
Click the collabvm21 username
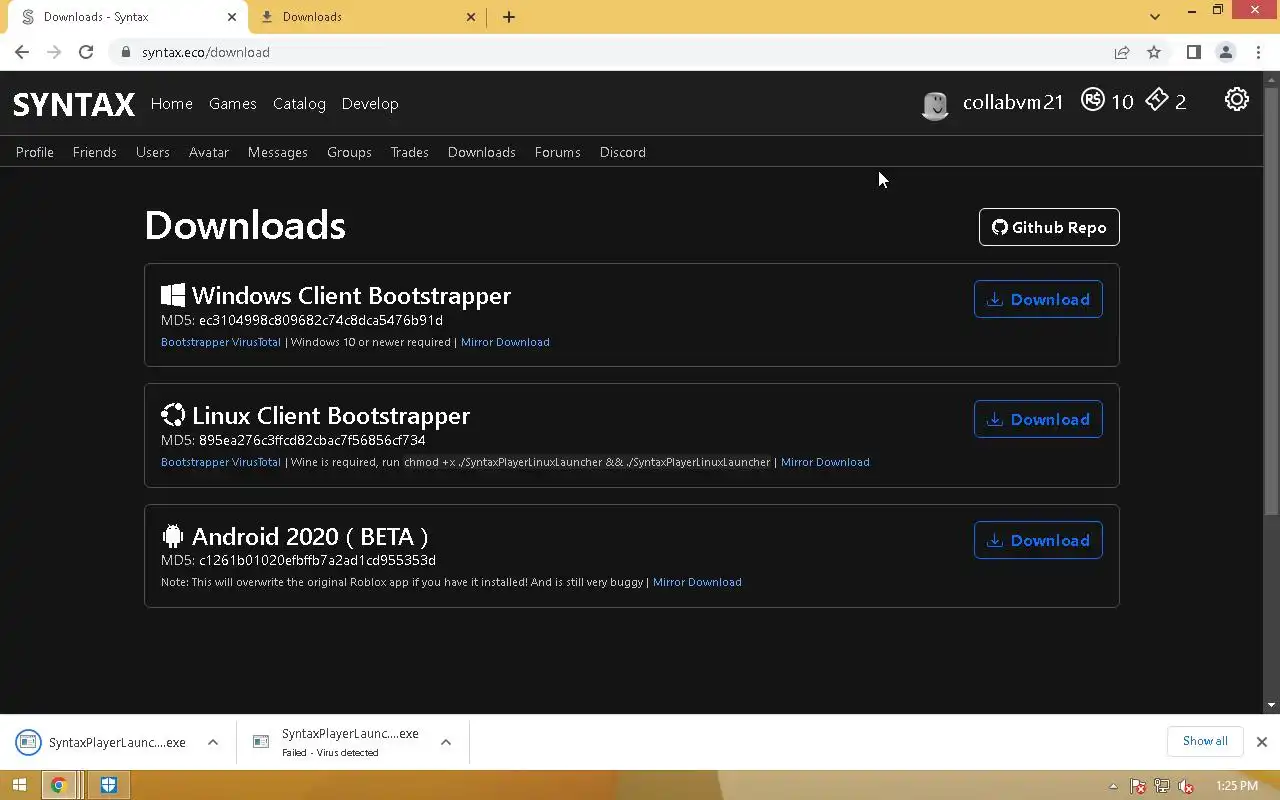pyautogui.click(x=1013, y=102)
